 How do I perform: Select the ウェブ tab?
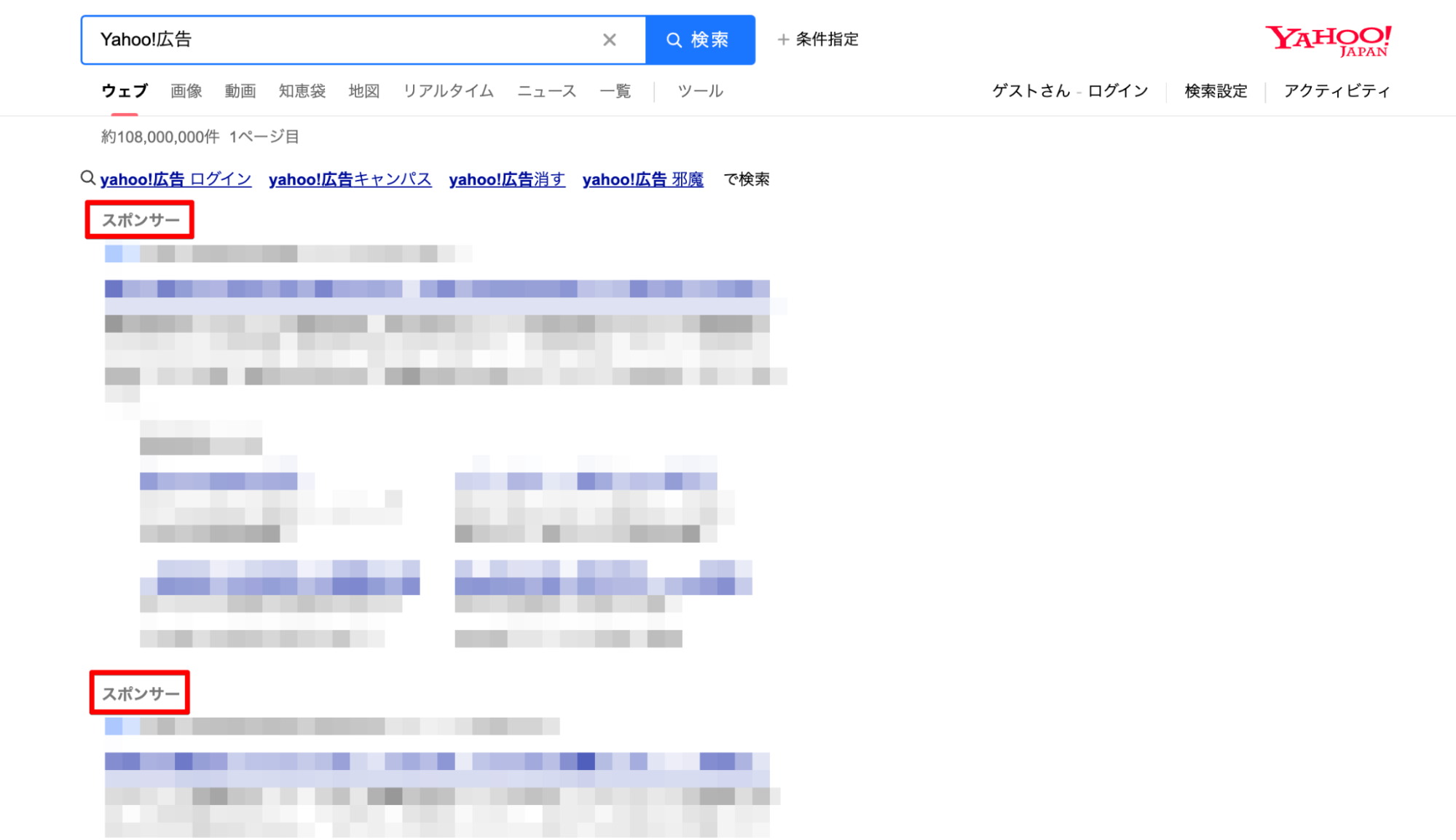click(125, 91)
